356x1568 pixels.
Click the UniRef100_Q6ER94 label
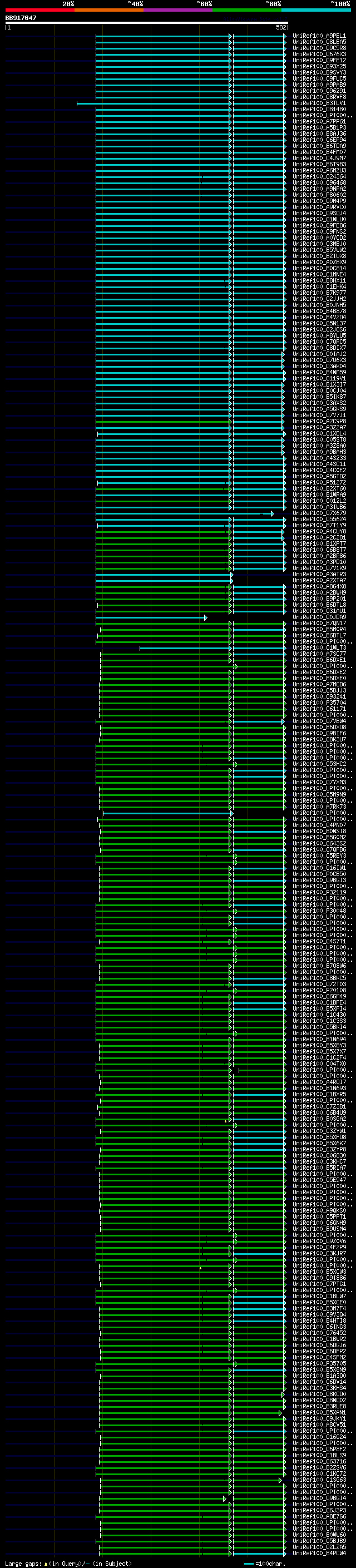[x=319, y=140]
